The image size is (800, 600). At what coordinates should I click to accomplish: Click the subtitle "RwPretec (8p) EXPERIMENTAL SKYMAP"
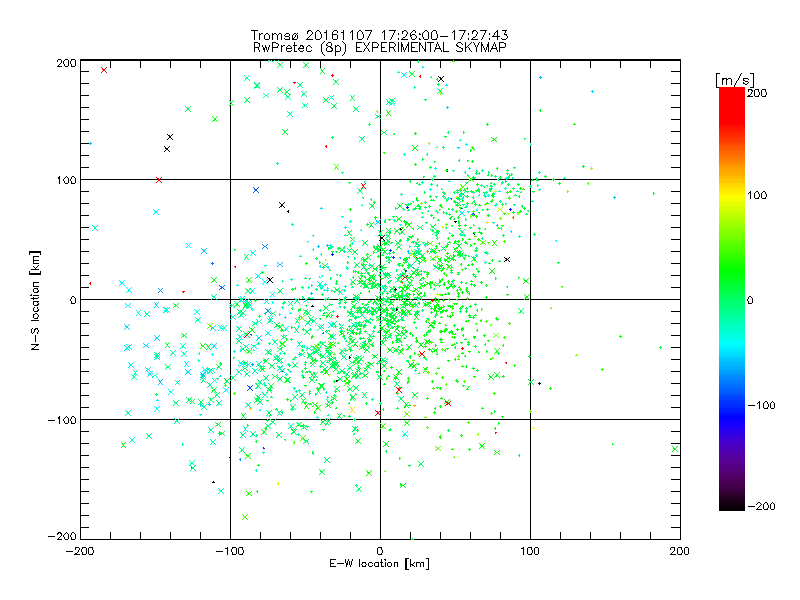[x=379, y=47]
